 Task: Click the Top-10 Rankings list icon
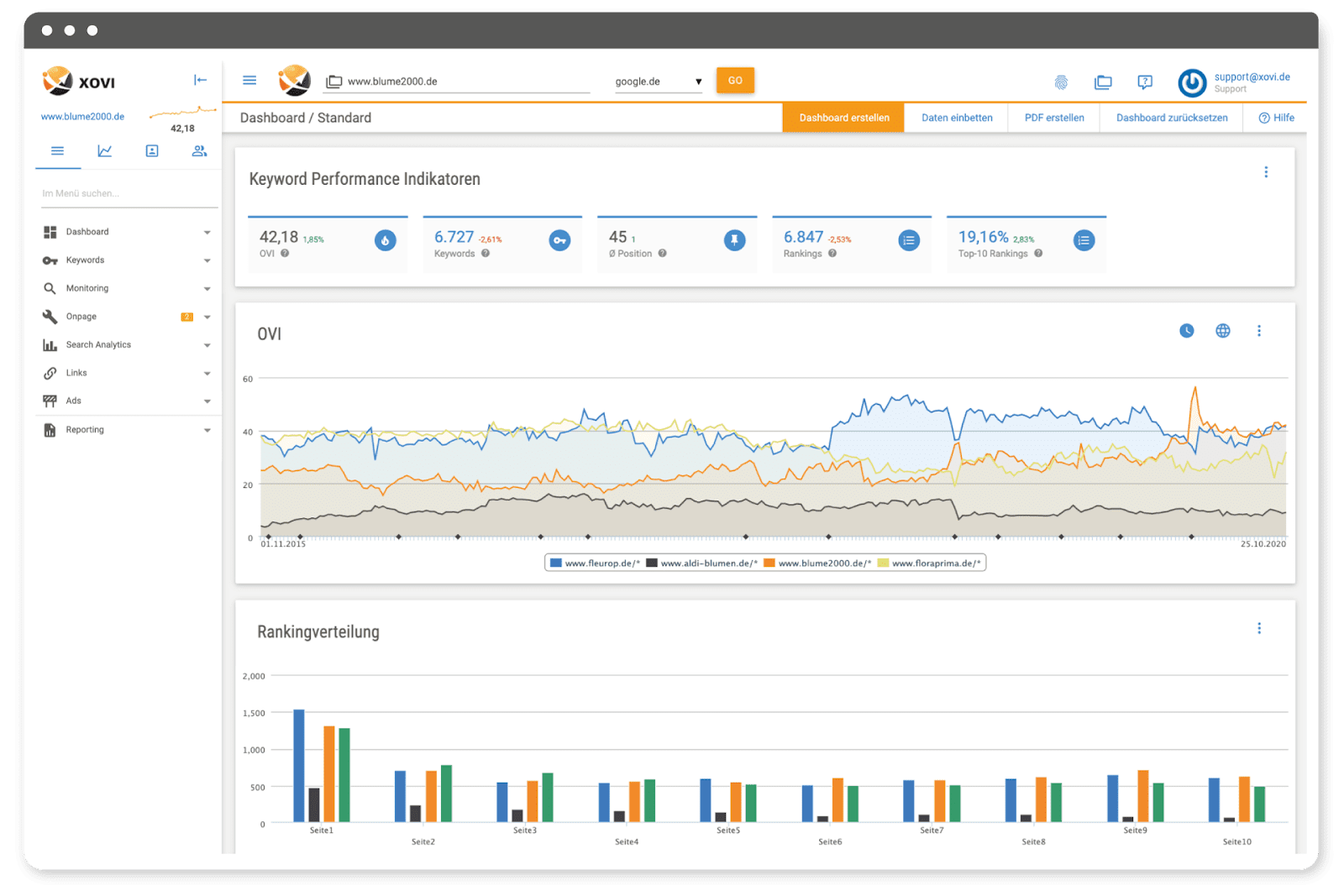1084,241
